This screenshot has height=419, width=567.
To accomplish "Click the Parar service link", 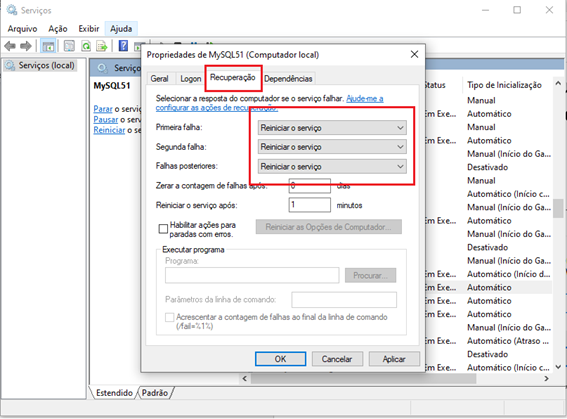I will (x=103, y=109).
